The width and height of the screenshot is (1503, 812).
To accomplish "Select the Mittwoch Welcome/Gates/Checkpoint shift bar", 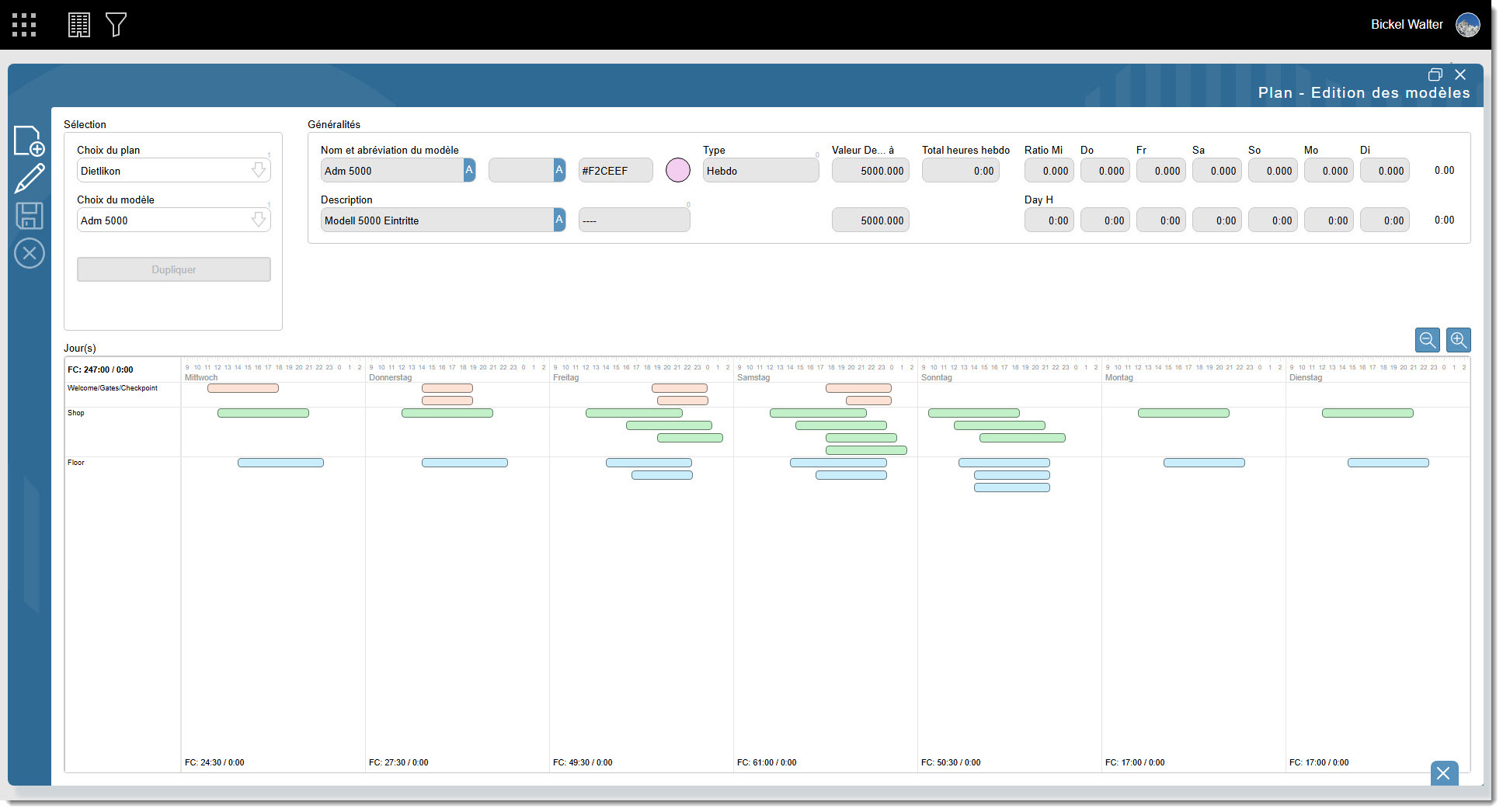I will click(242, 388).
